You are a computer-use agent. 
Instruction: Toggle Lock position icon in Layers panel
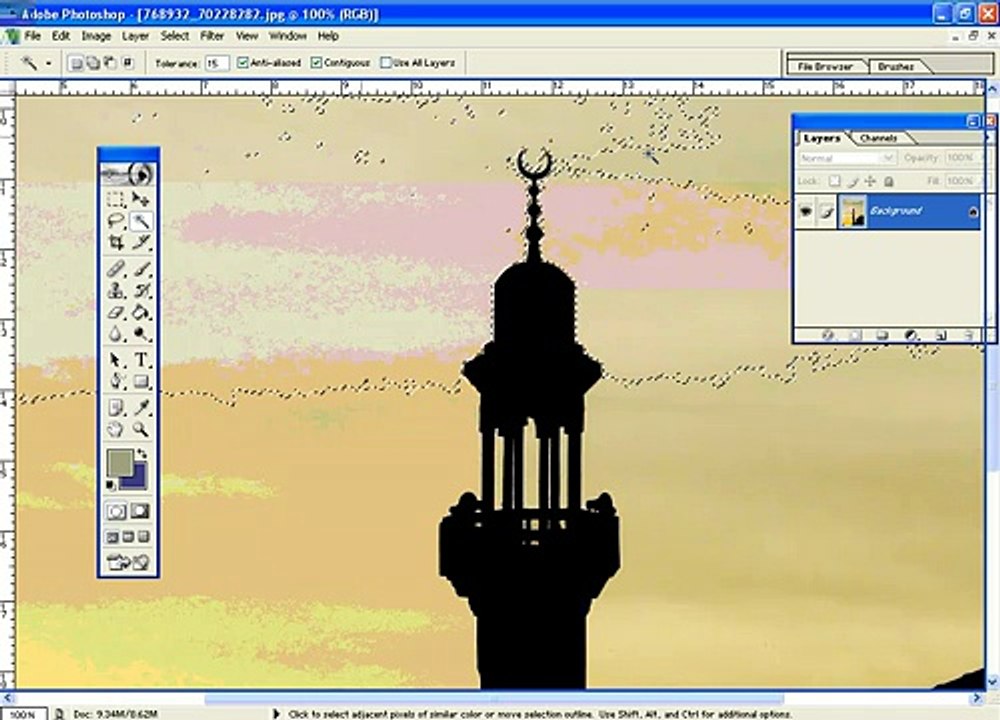pos(871,182)
